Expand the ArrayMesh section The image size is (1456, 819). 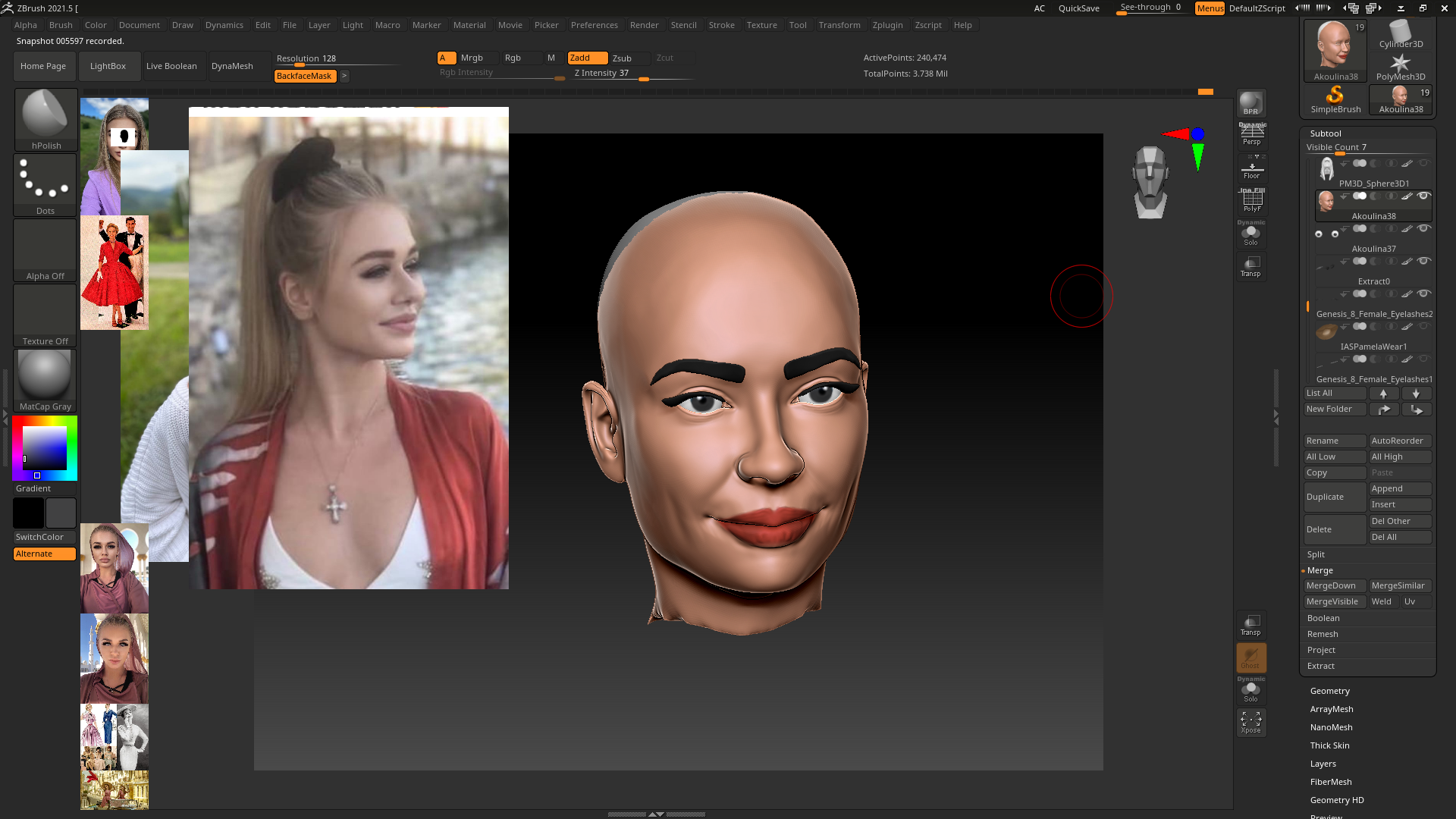coord(1332,709)
